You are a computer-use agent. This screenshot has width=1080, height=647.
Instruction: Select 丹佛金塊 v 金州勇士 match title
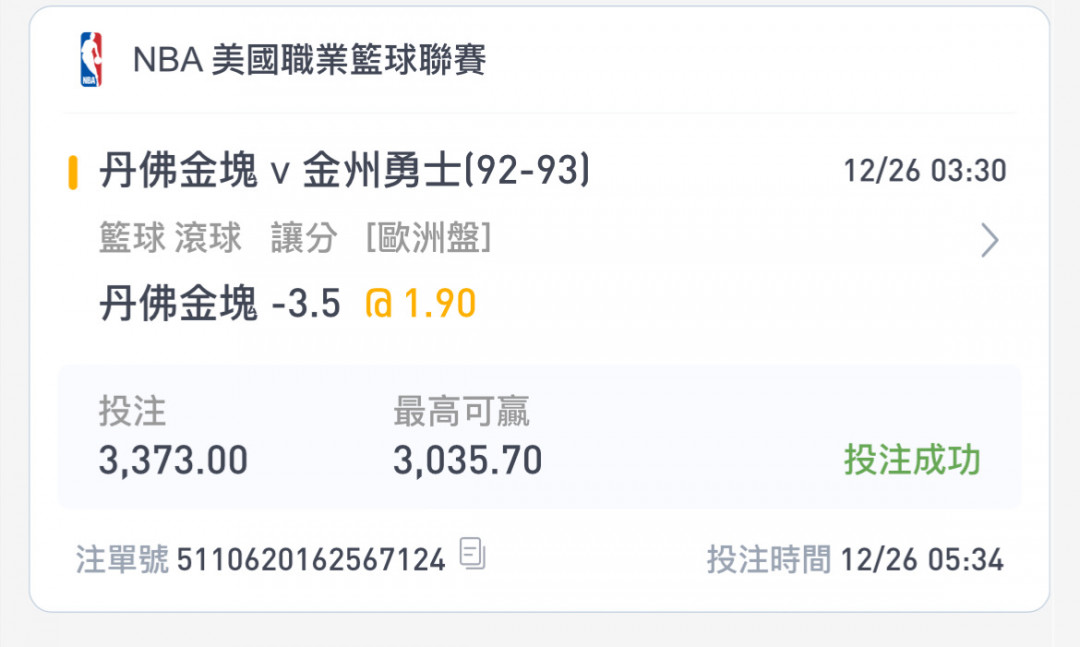coord(344,170)
